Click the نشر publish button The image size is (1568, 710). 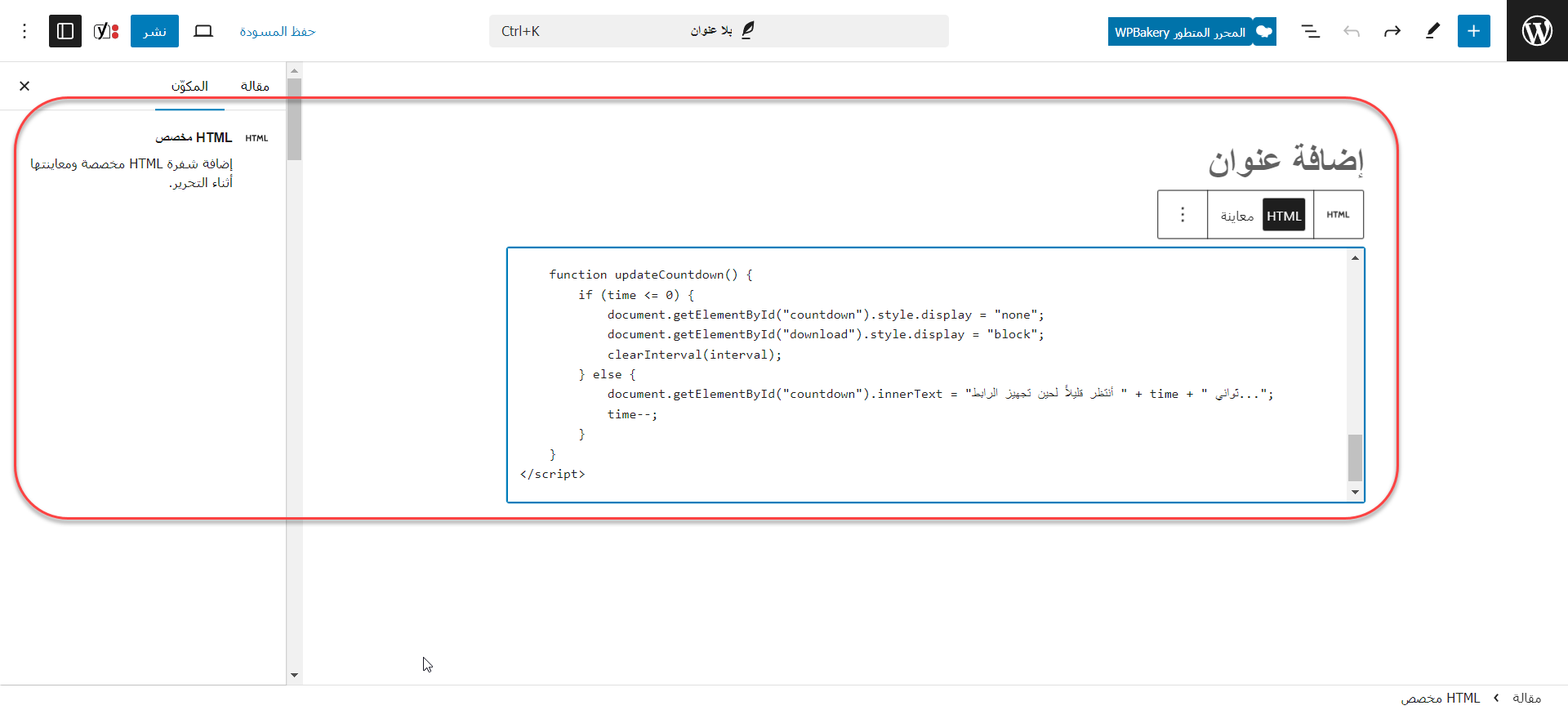pyautogui.click(x=154, y=31)
